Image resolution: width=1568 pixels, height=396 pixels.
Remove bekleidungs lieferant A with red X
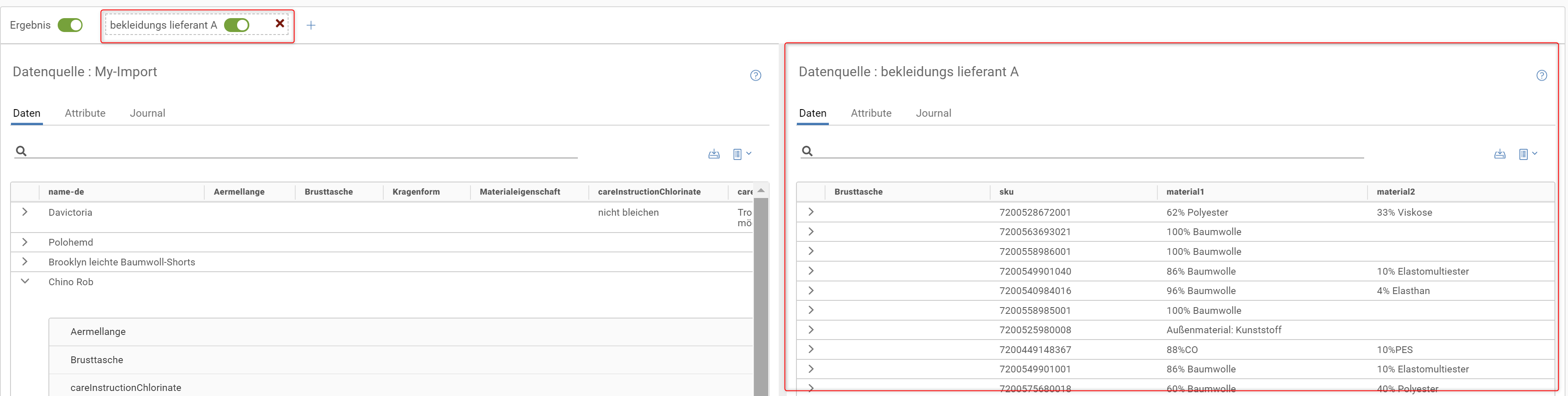point(280,24)
